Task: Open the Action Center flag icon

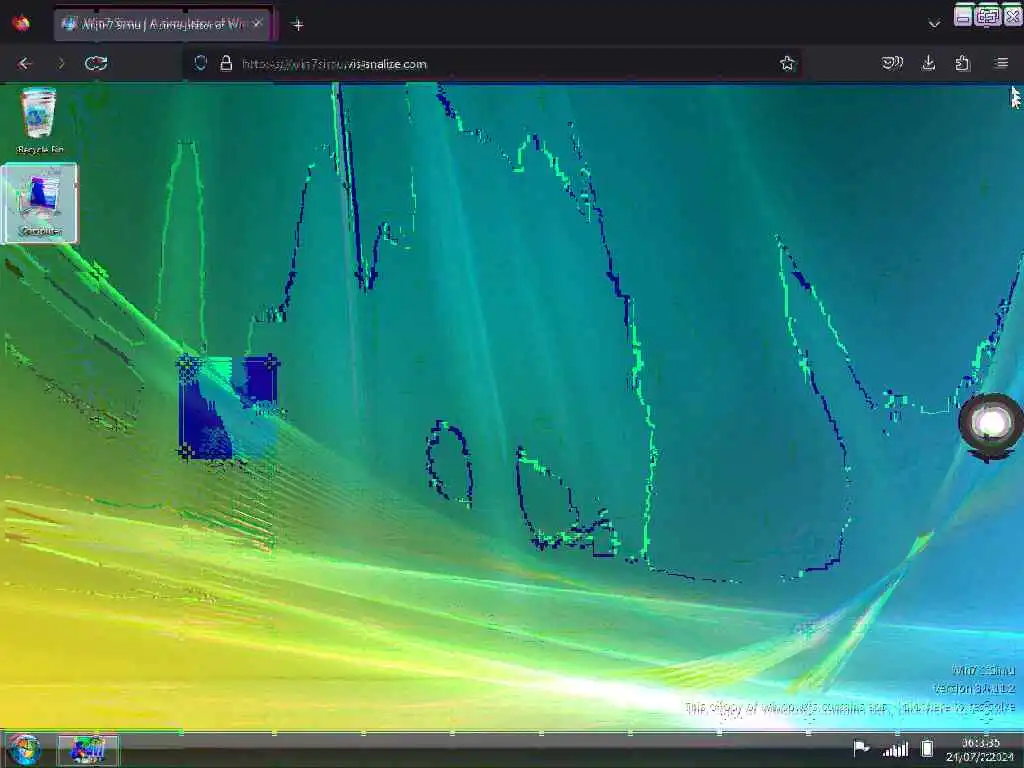Action: pos(861,748)
